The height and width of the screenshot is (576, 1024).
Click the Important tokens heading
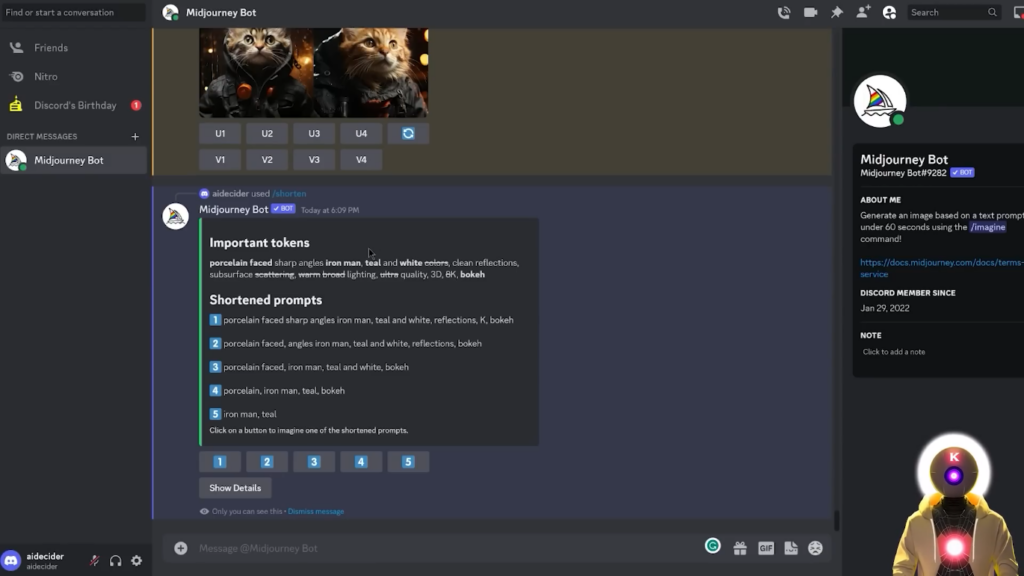pyautogui.click(x=259, y=243)
